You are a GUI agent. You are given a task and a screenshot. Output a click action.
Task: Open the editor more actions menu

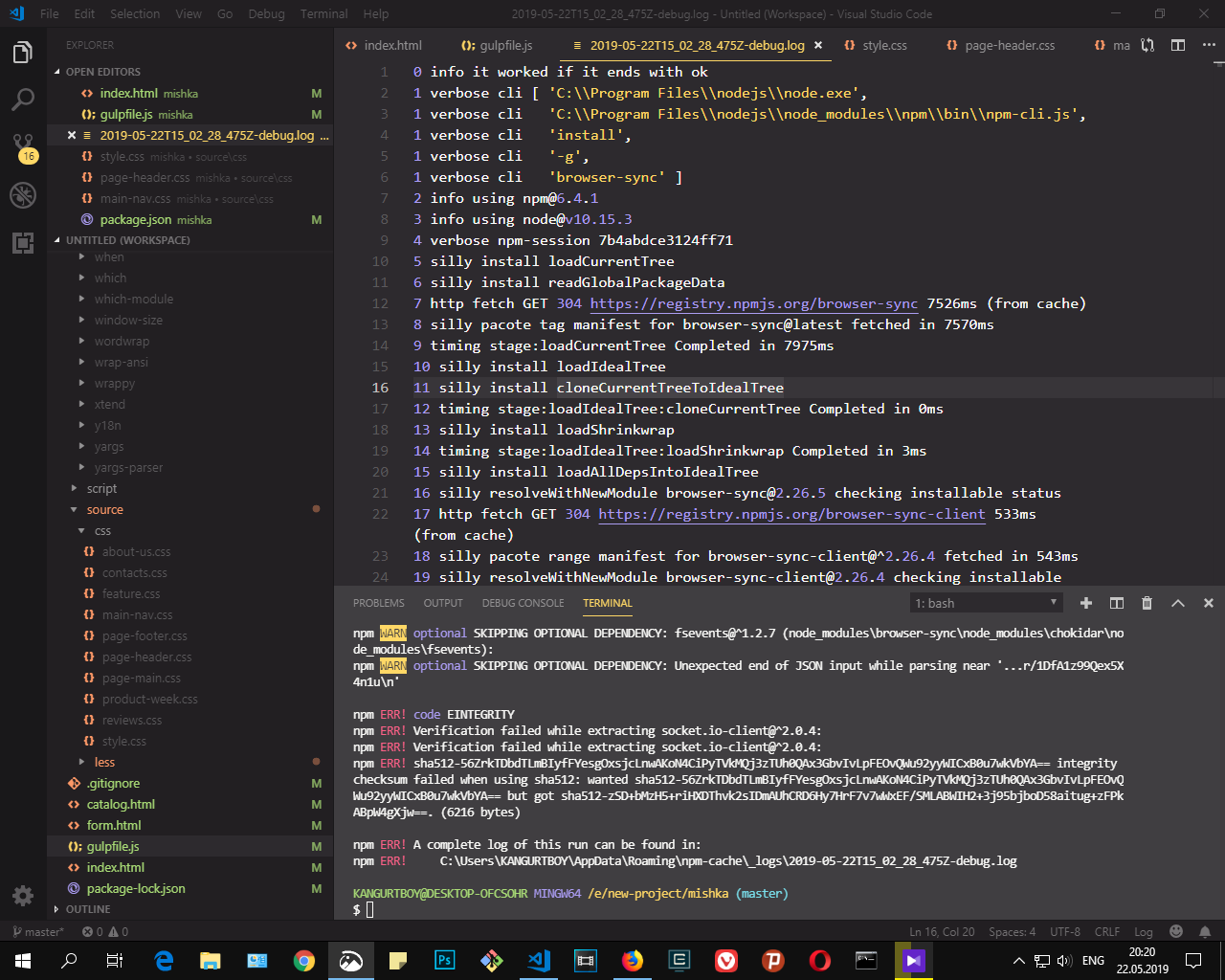click(x=1209, y=45)
